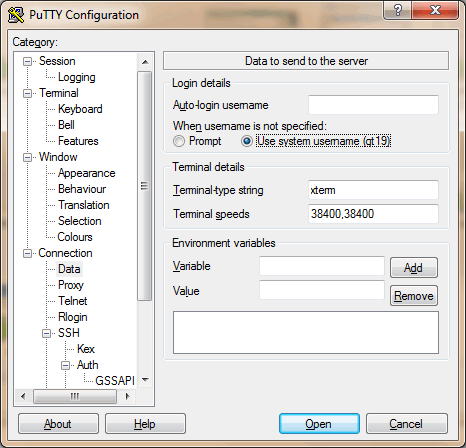The width and height of the screenshot is (466, 448).
Task: Click the Add button
Action: point(414,267)
